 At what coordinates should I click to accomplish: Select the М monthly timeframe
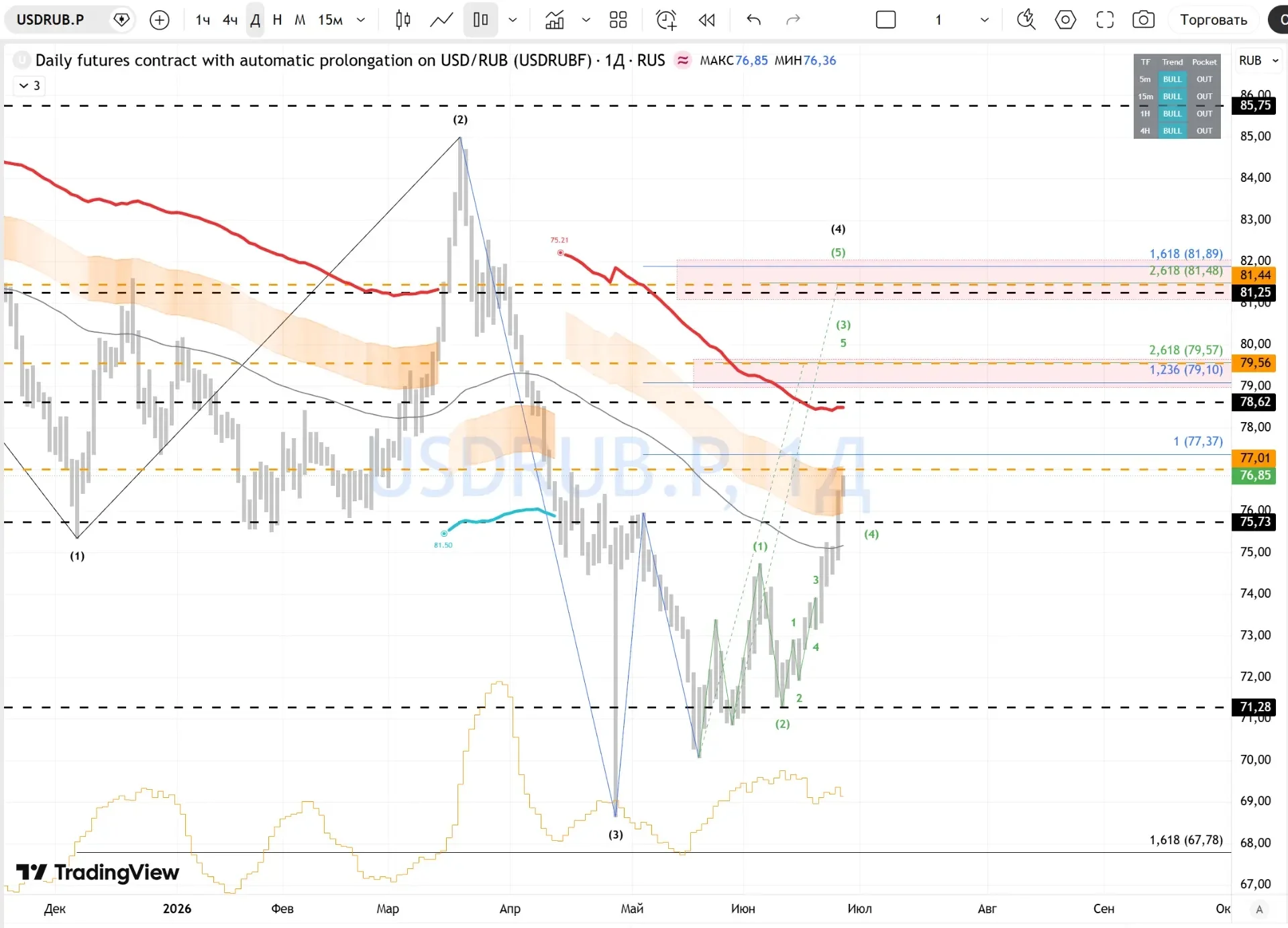300,20
